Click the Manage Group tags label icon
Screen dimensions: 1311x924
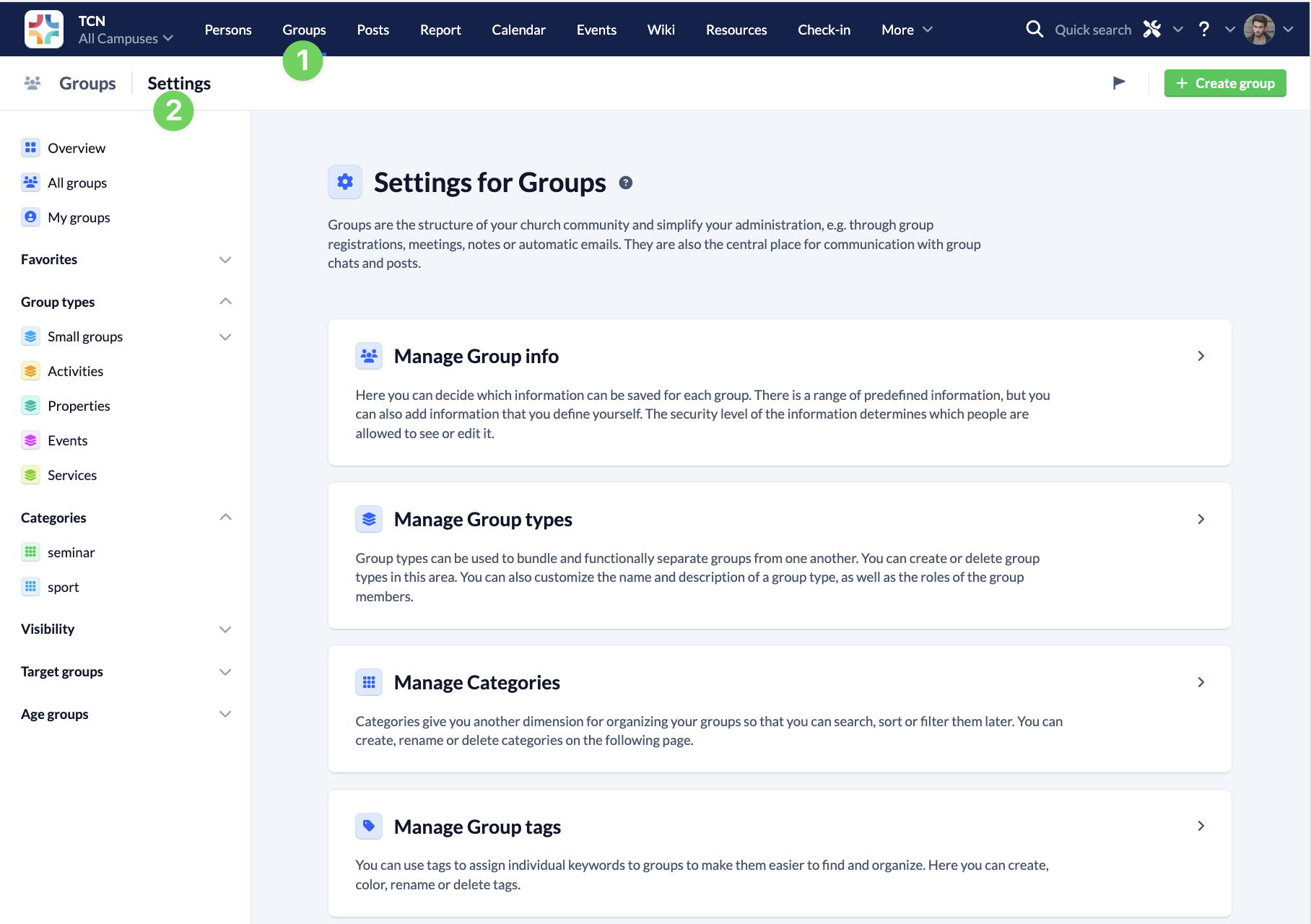(369, 826)
